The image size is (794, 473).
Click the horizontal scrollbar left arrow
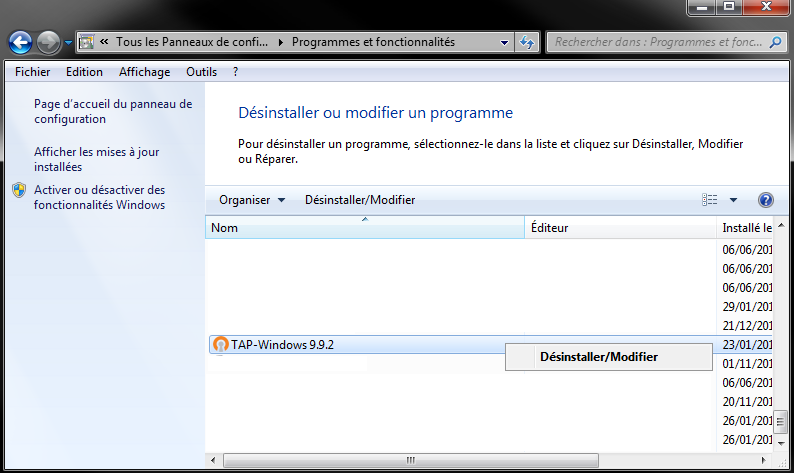tap(213, 460)
